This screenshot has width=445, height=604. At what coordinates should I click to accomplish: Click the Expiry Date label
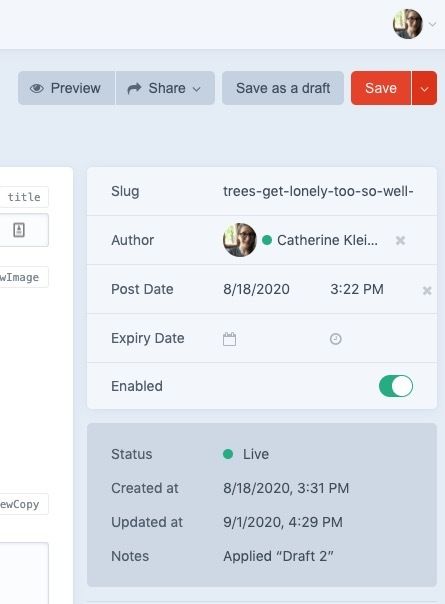pyautogui.click(x=148, y=338)
